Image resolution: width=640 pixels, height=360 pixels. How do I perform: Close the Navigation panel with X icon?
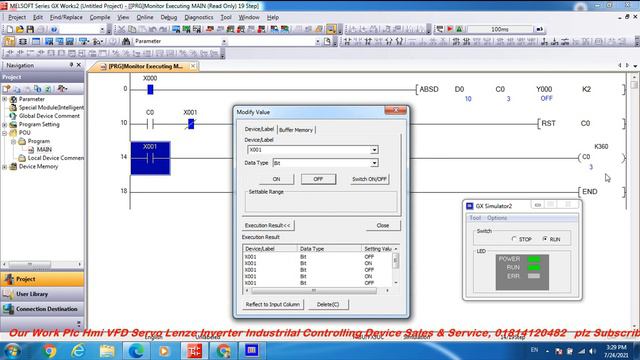(79, 65)
